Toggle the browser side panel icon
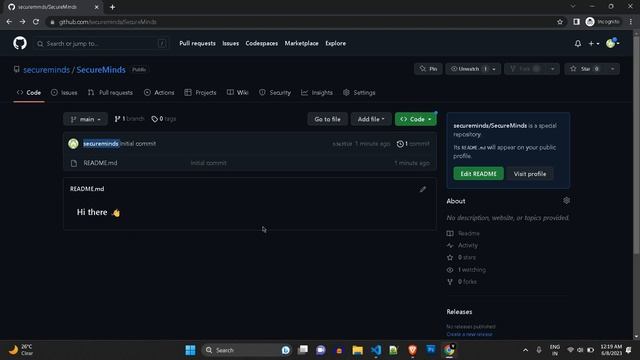Screen dimensions: 640x360 pyautogui.click(x=576, y=22)
